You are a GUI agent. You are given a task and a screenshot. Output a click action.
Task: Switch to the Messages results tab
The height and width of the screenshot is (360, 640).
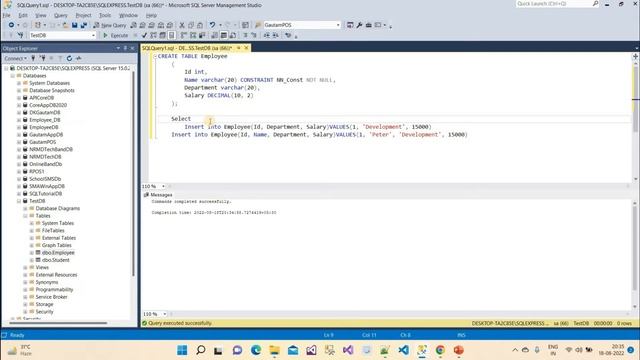pyautogui.click(x=158, y=195)
